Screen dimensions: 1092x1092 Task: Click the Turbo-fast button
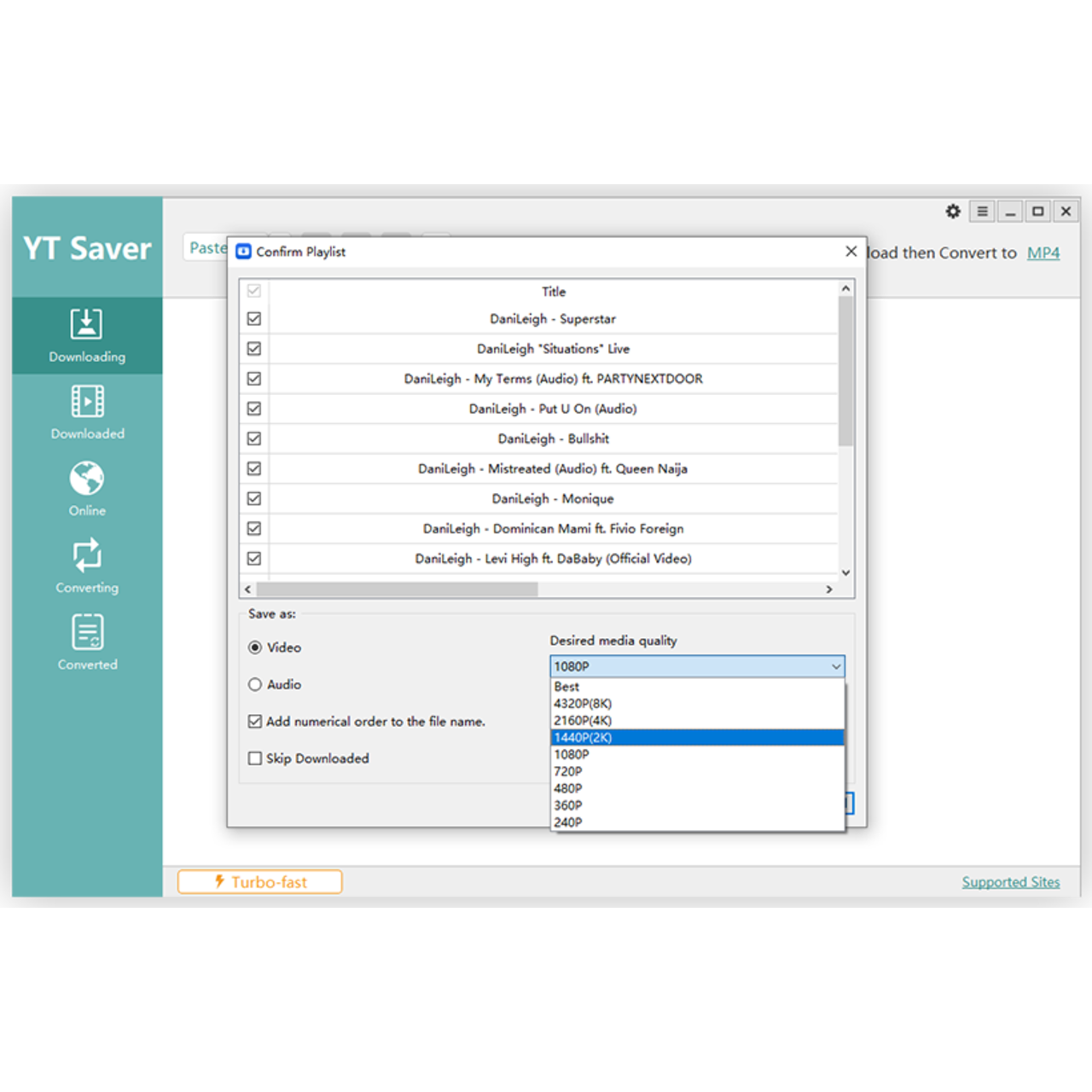point(260,882)
